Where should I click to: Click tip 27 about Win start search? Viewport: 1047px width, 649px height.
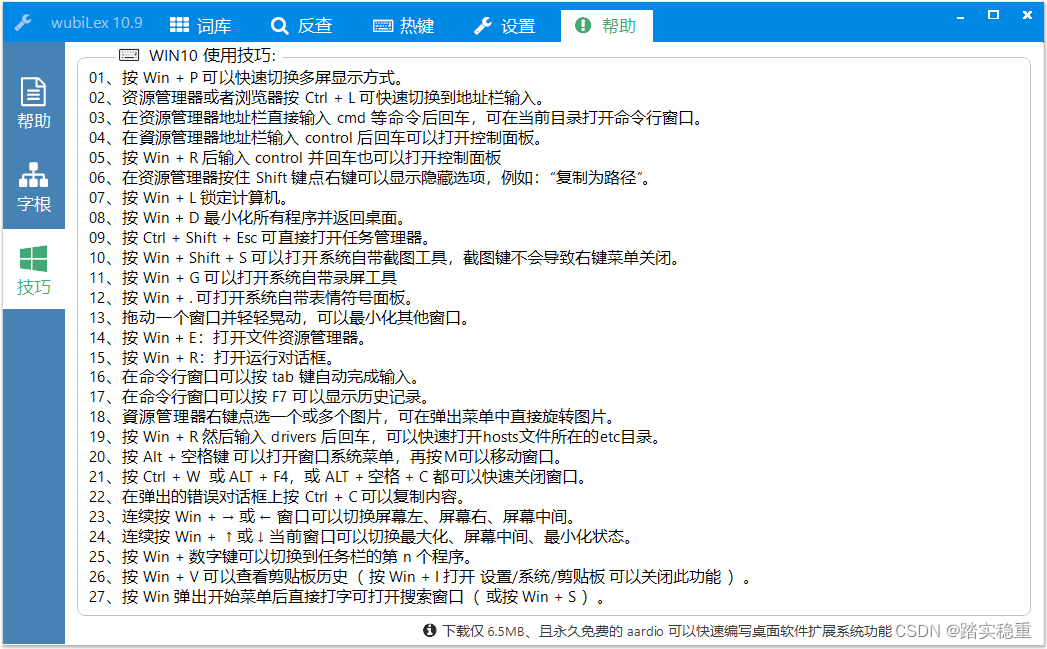tap(347, 597)
